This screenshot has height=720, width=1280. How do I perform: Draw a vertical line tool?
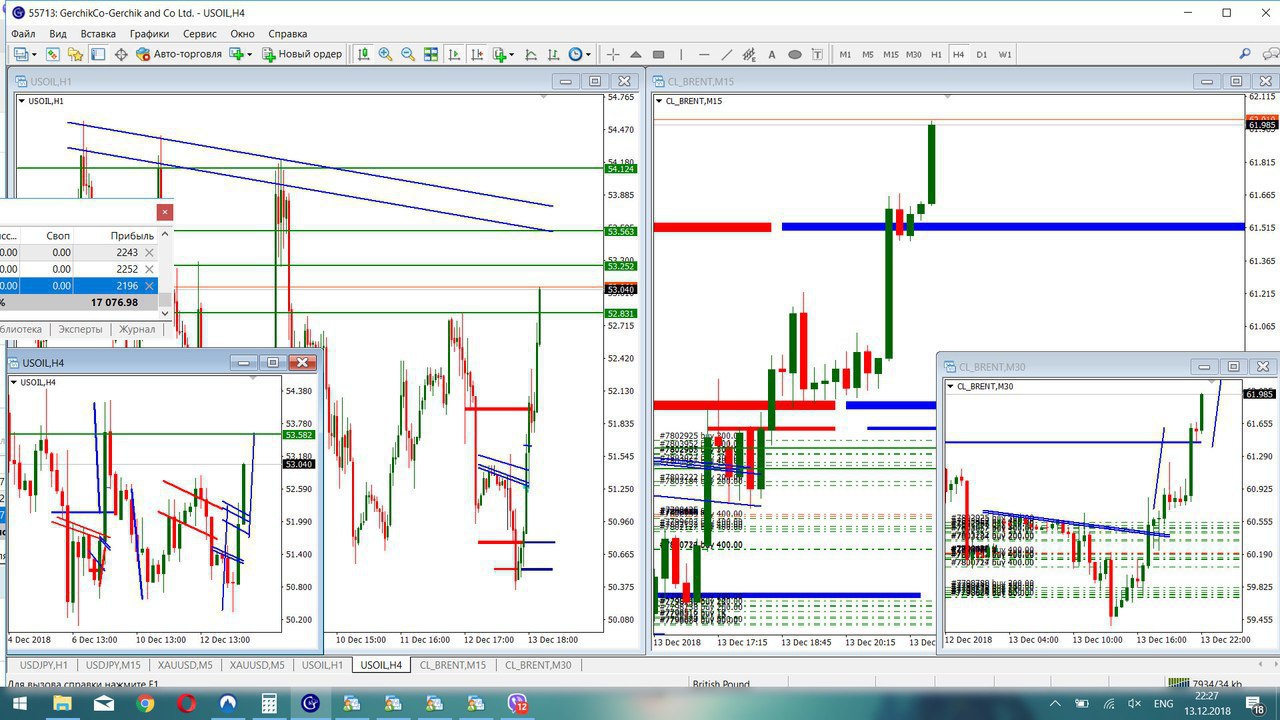(x=681, y=54)
